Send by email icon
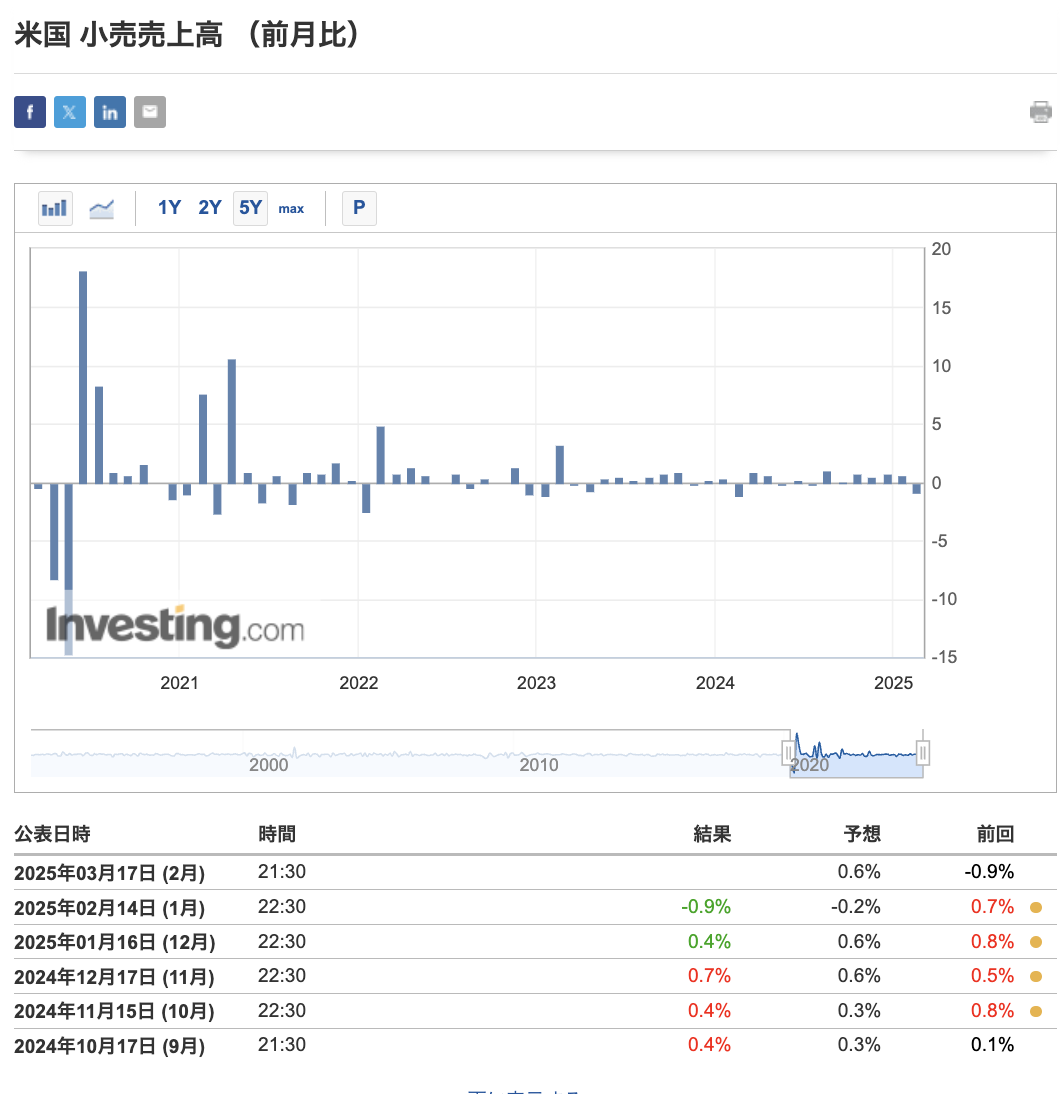This screenshot has height=1094, width=1060. 149,112
